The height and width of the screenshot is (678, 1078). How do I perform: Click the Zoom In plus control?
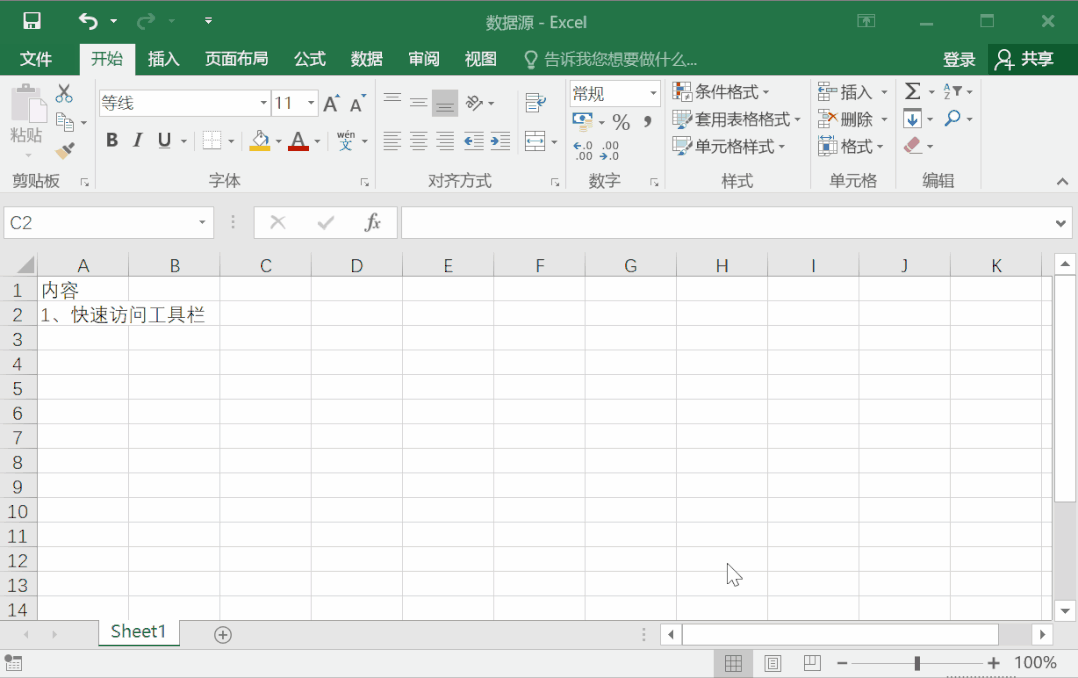click(x=994, y=662)
